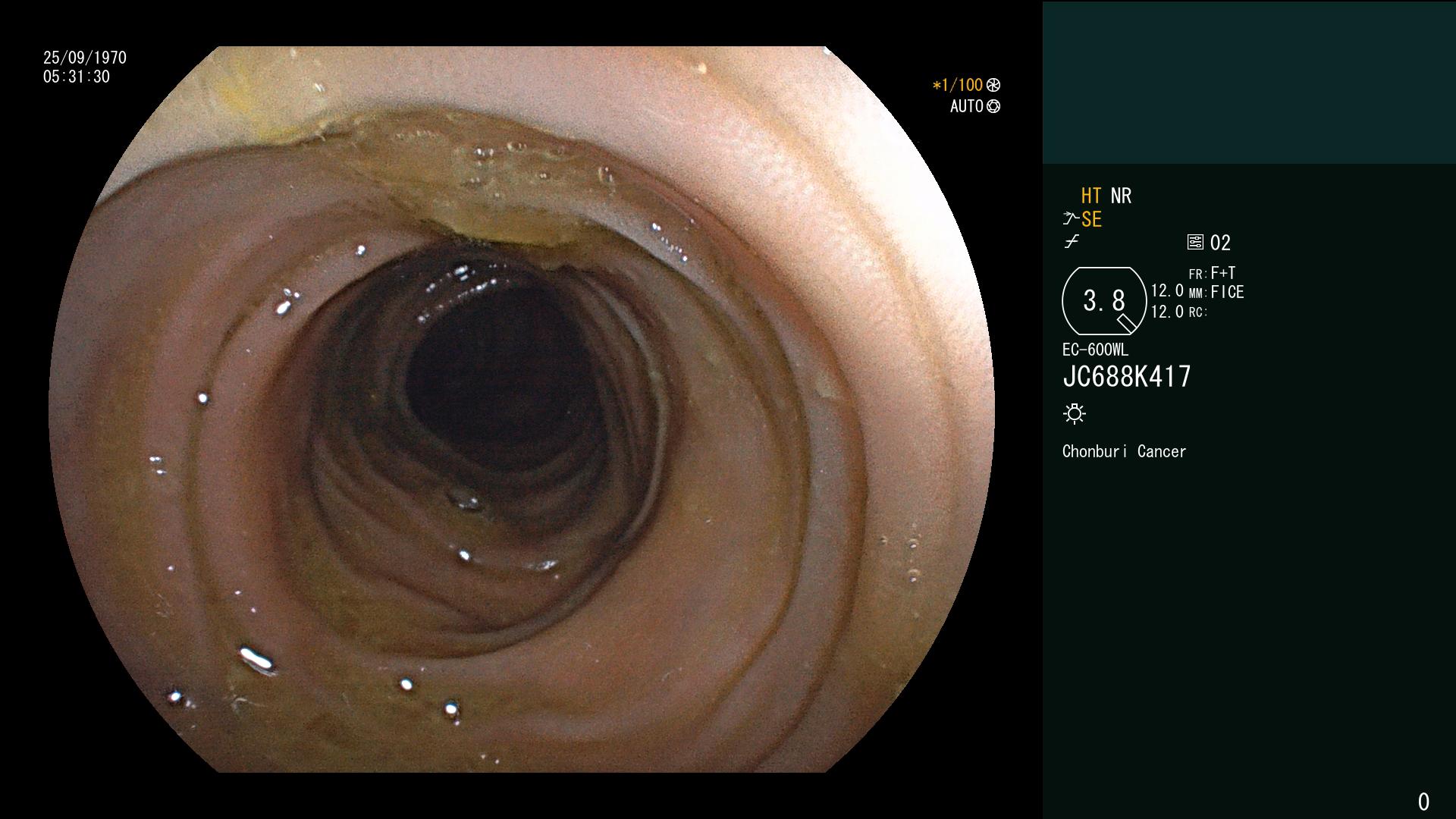Click the image counter 0
This screenshot has width=1456, height=819.
coord(1423,802)
